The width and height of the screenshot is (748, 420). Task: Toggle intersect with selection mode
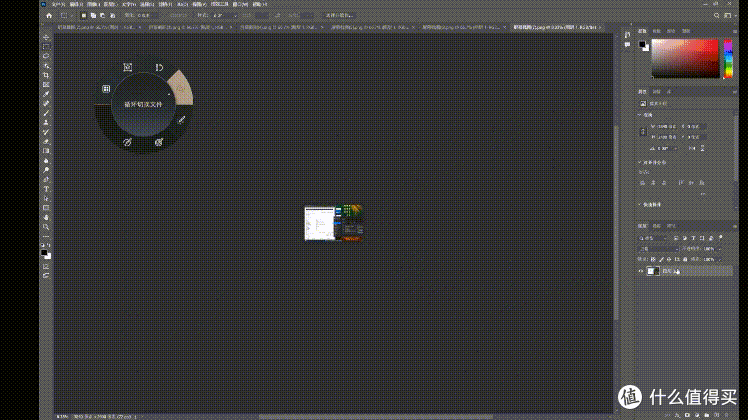pos(113,15)
